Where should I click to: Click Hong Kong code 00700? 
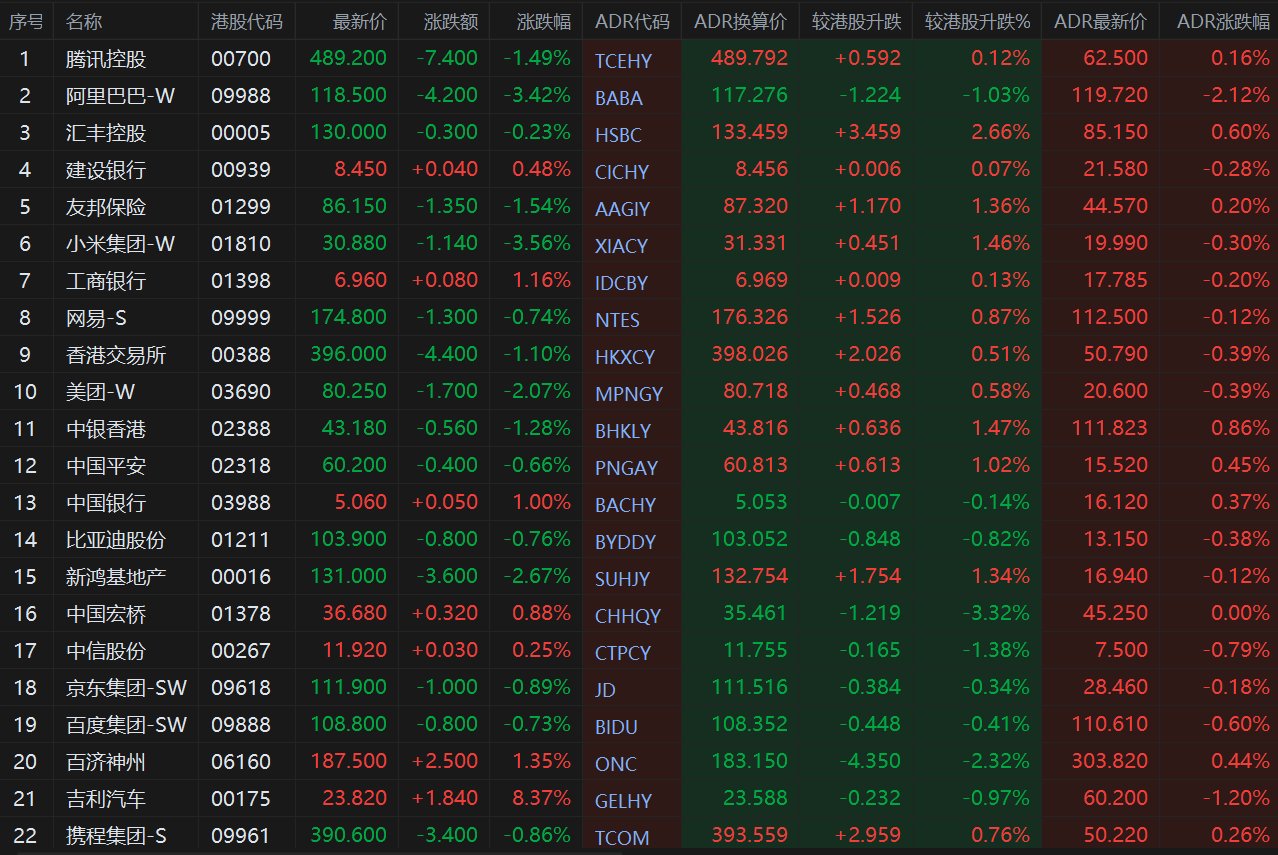coord(241,59)
